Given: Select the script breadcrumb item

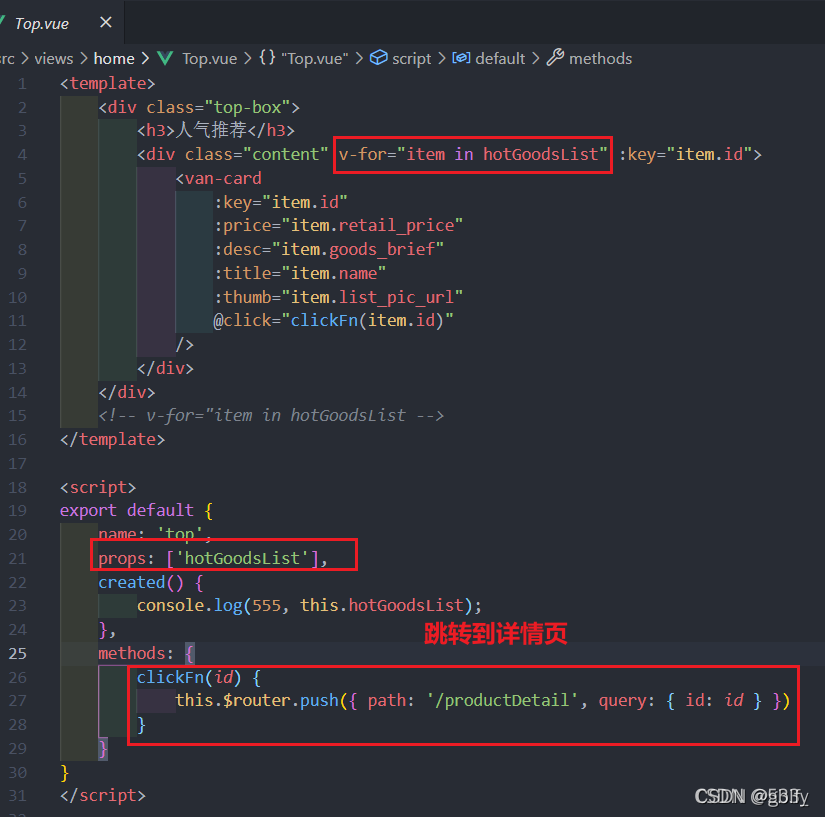Looking at the screenshot, I should pyautogui.click(x=411, y=58).
